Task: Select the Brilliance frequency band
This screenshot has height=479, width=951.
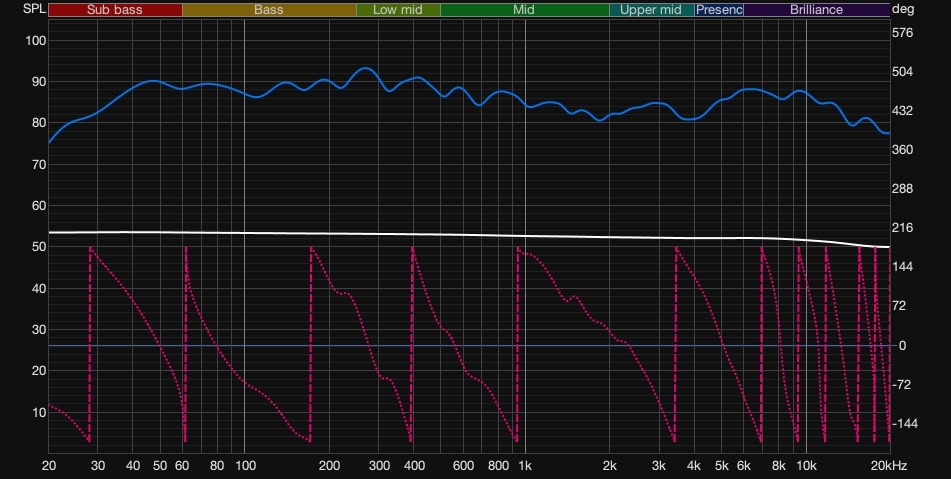Action: 816,10
